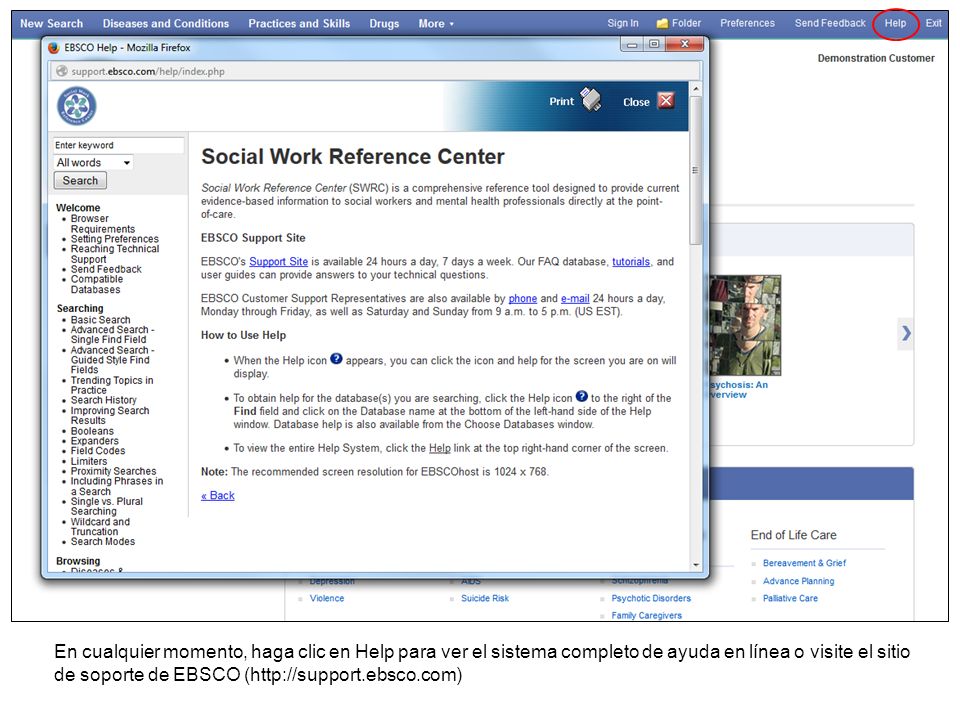Open Compatible Databases help topic
Viewport: 960px width, 720px height.
point(97,284)
